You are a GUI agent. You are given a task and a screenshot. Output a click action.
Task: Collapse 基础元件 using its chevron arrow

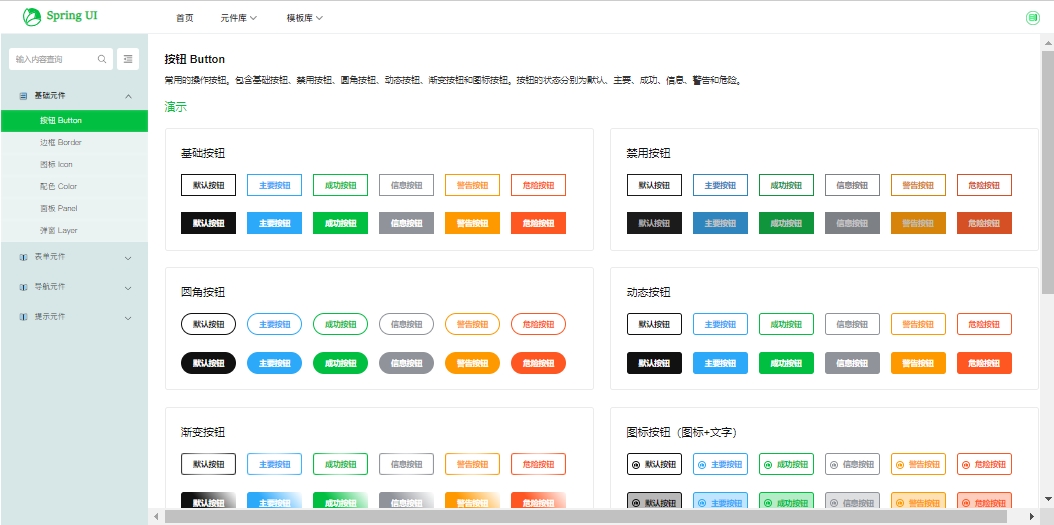click(128, 96)
